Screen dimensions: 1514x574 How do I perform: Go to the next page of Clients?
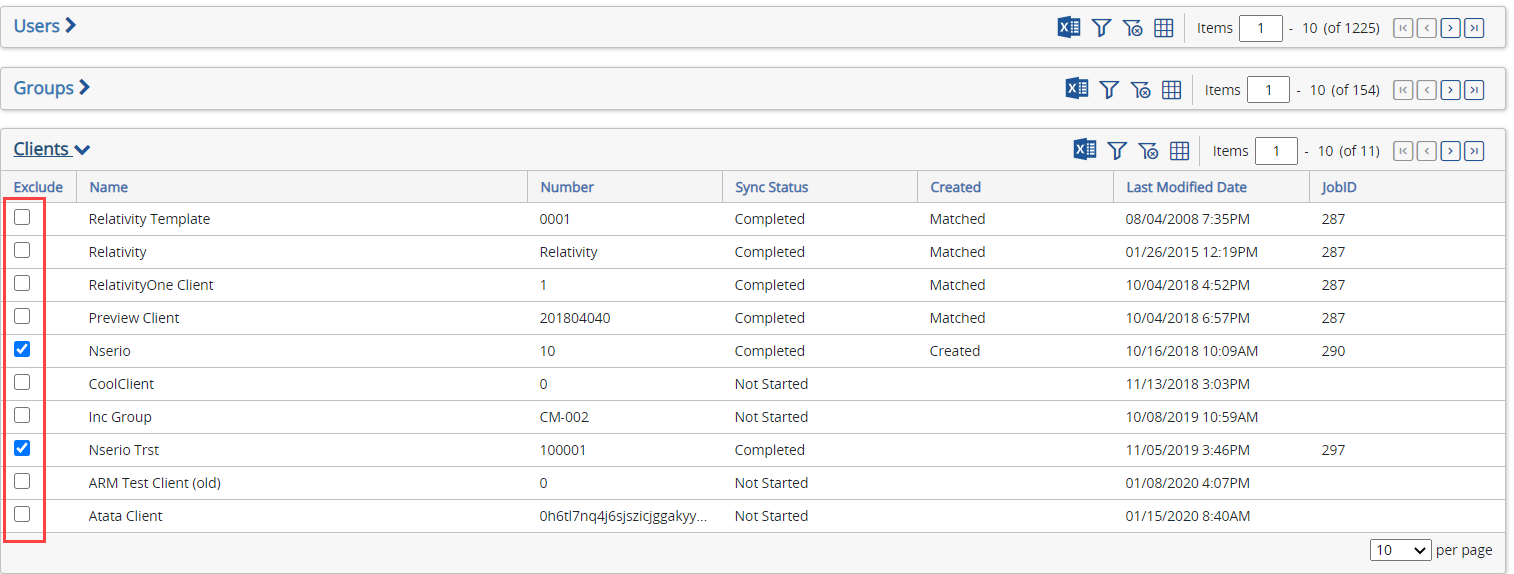1450,151
